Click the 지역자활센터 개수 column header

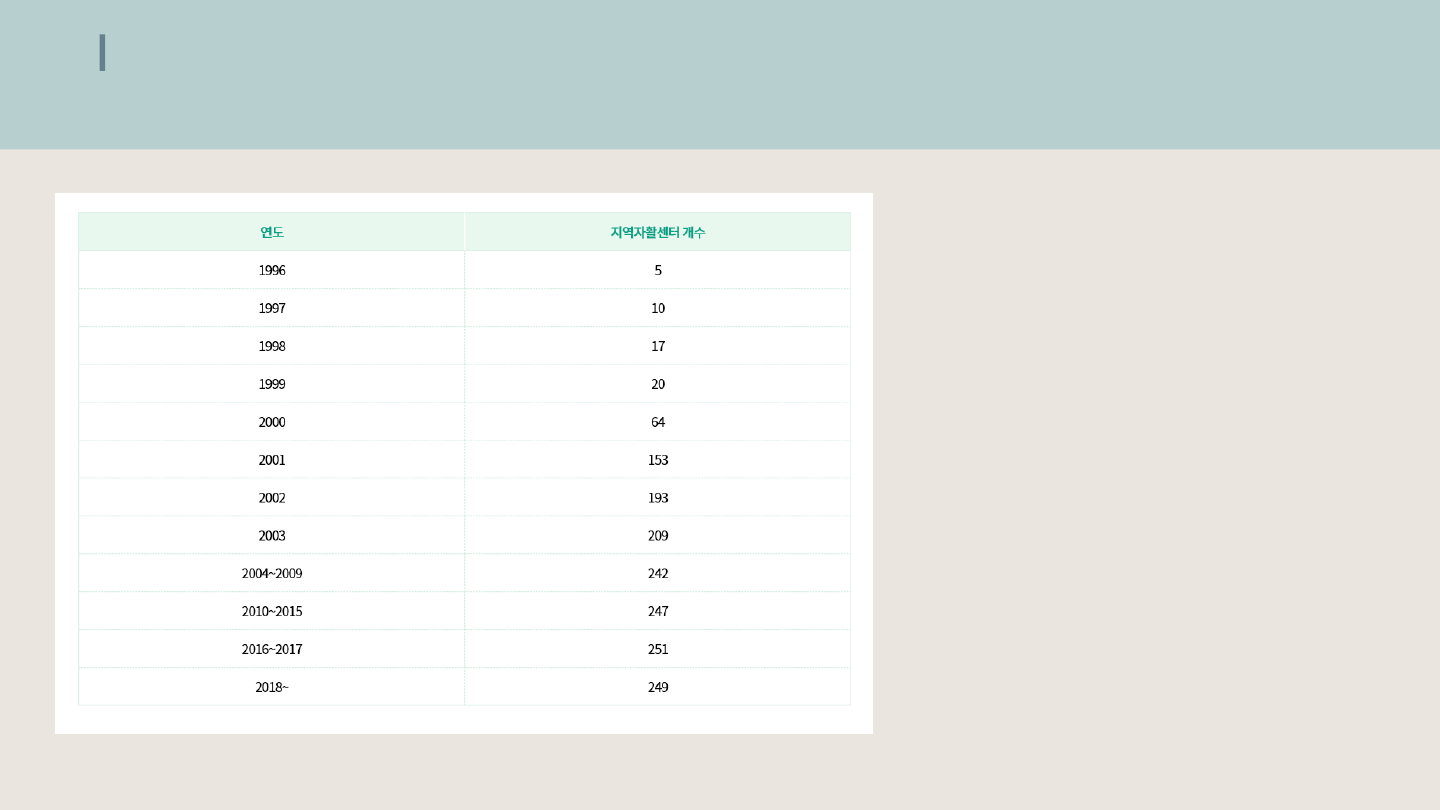pos(657,232)
